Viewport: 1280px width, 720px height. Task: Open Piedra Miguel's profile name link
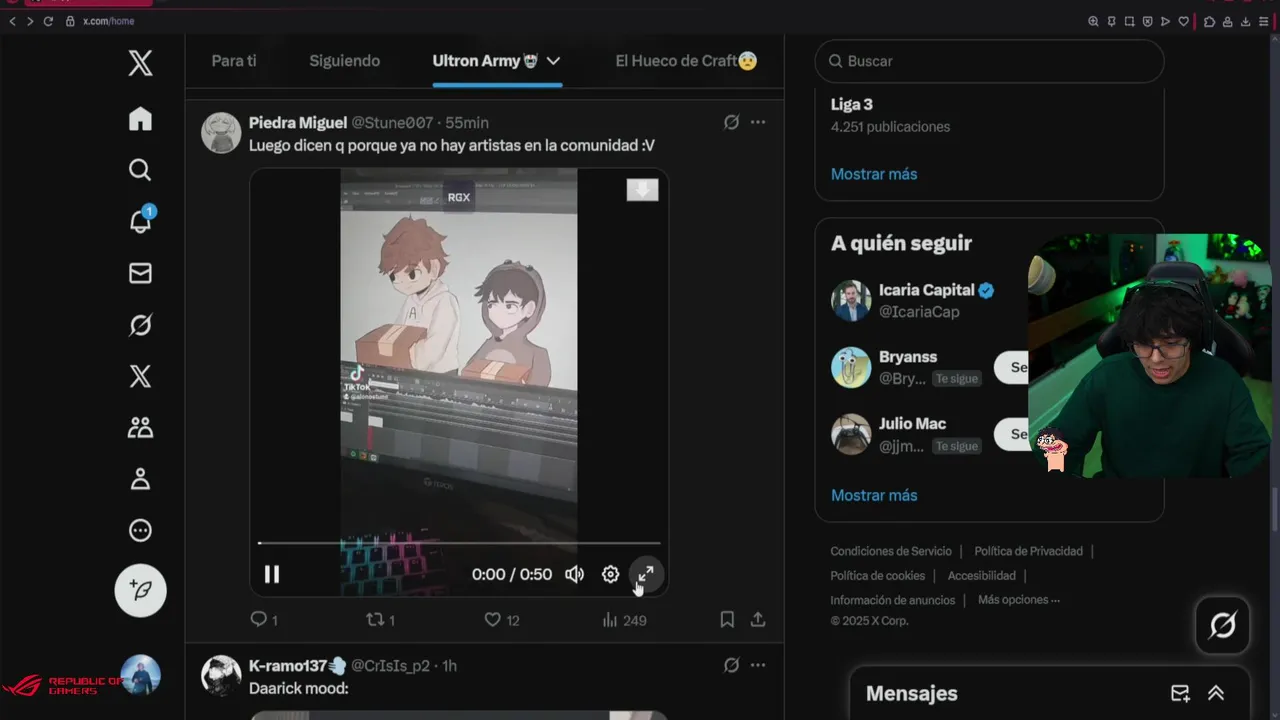pyautogui.click(x=298, y=122)
